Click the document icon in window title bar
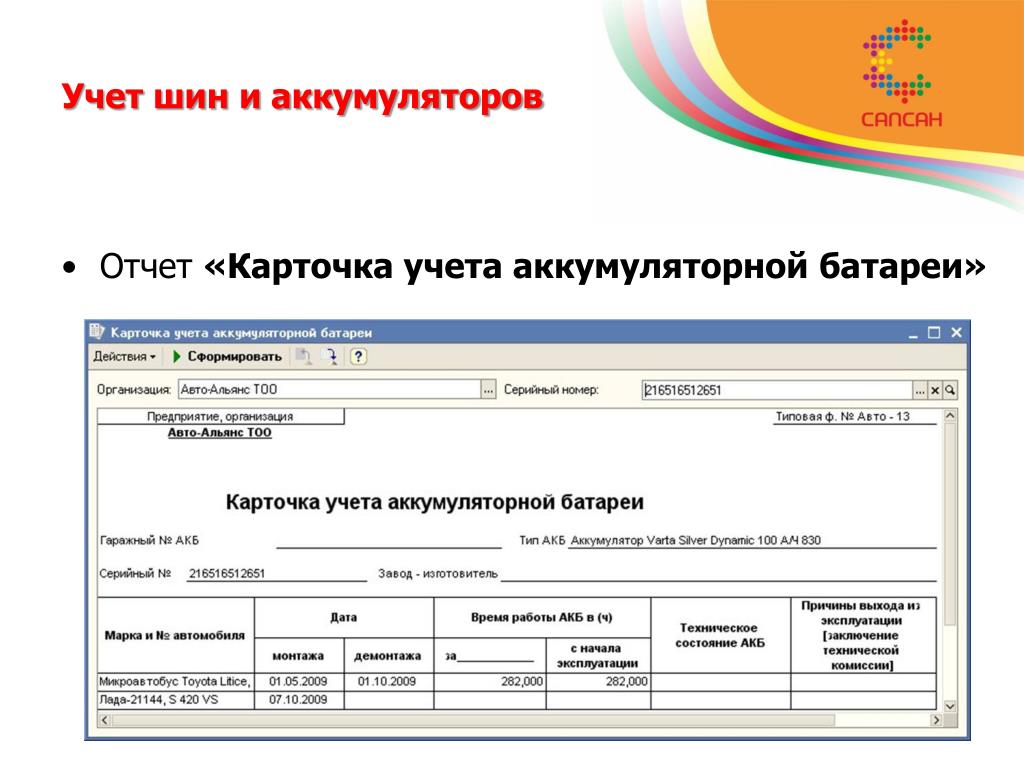The image size is (1024, 768). [x=97, y=332]
